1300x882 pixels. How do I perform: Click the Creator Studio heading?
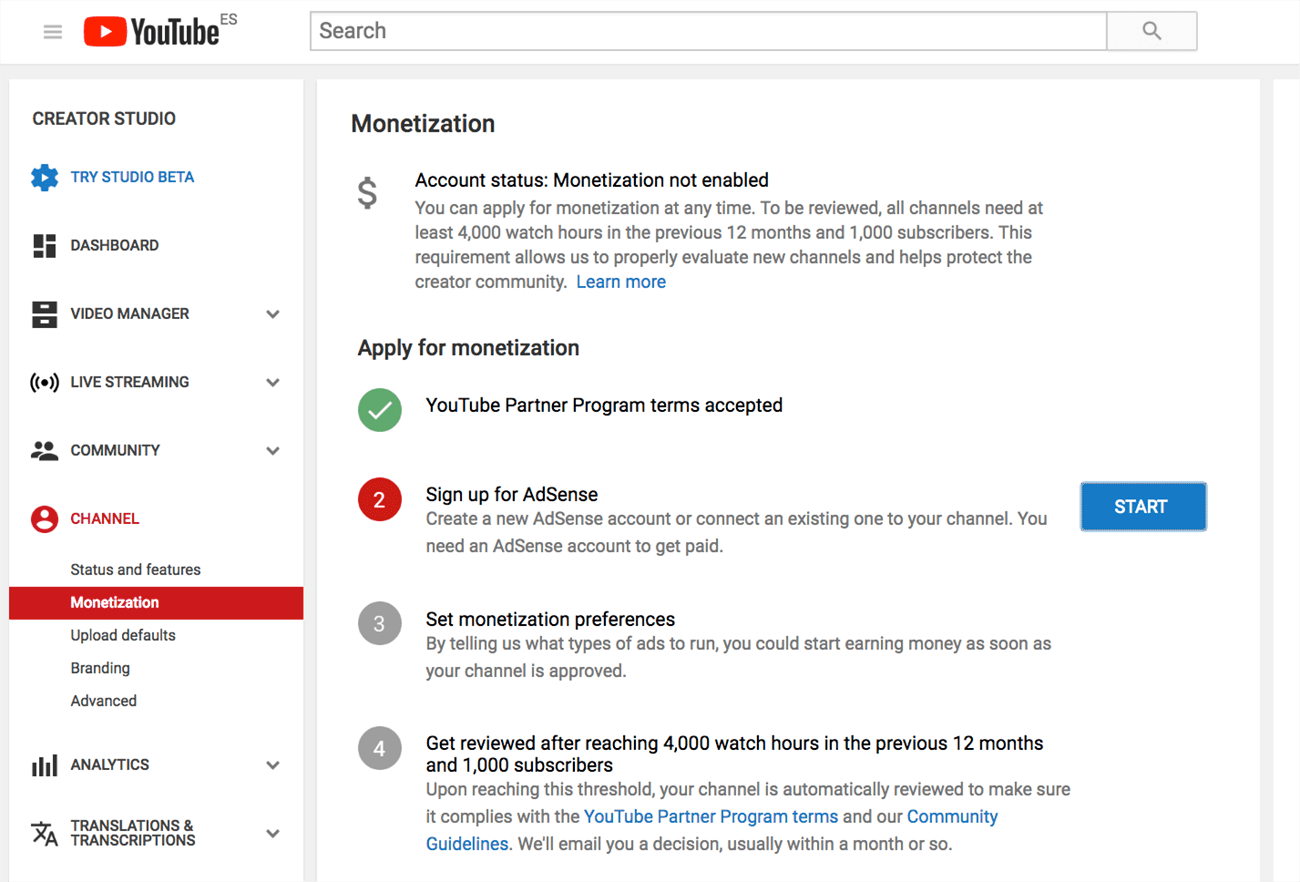pos(104,119)
